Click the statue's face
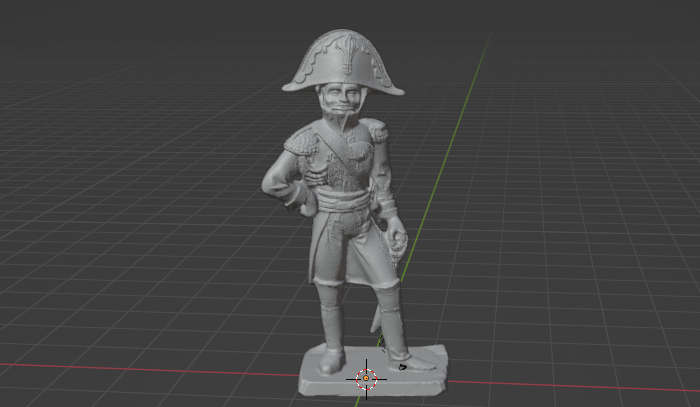Image resolution: width=700 pixels, height=407 pixels. (x=344, y=104)
